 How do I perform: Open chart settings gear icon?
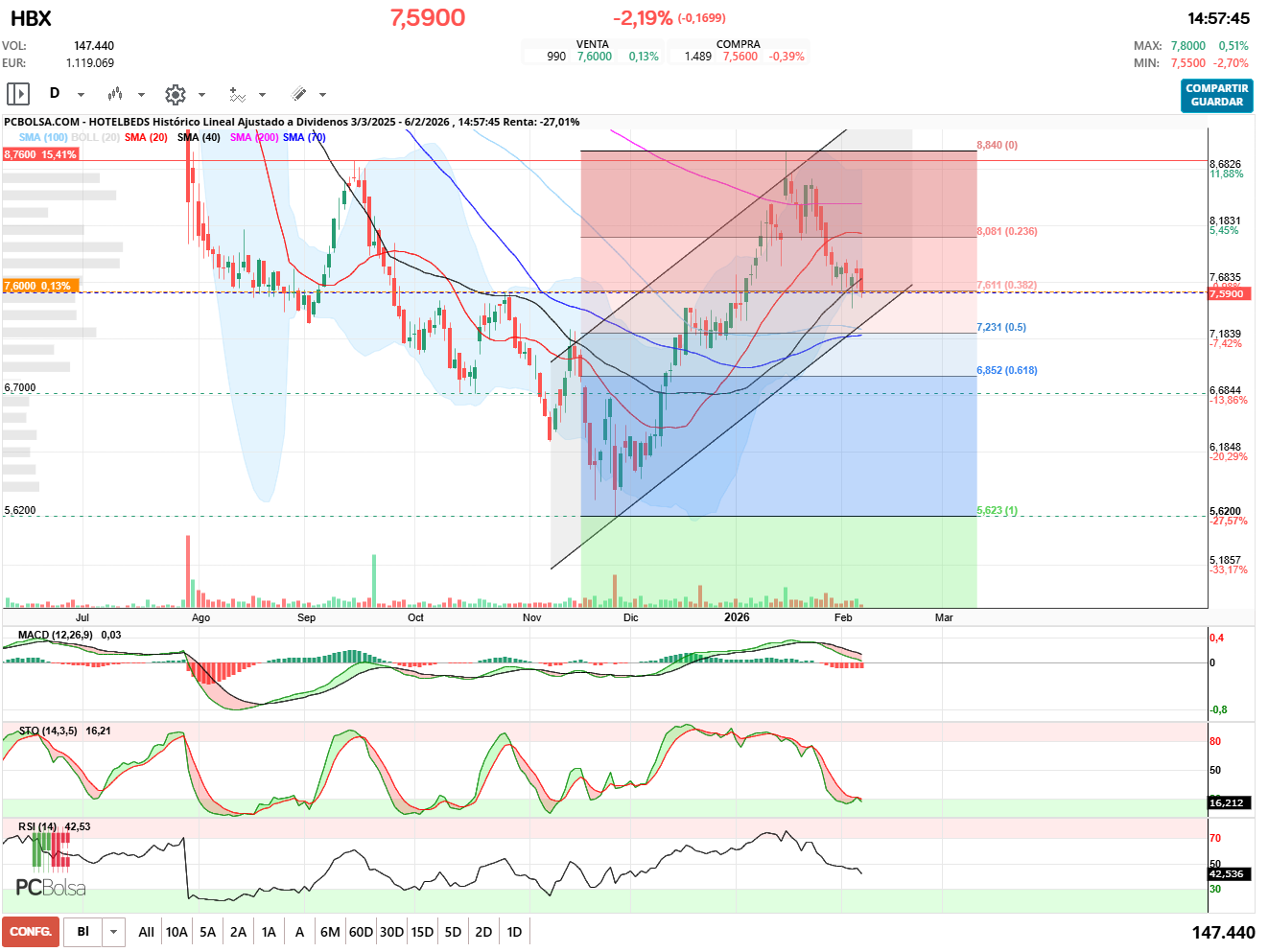(x=176, y=94)
